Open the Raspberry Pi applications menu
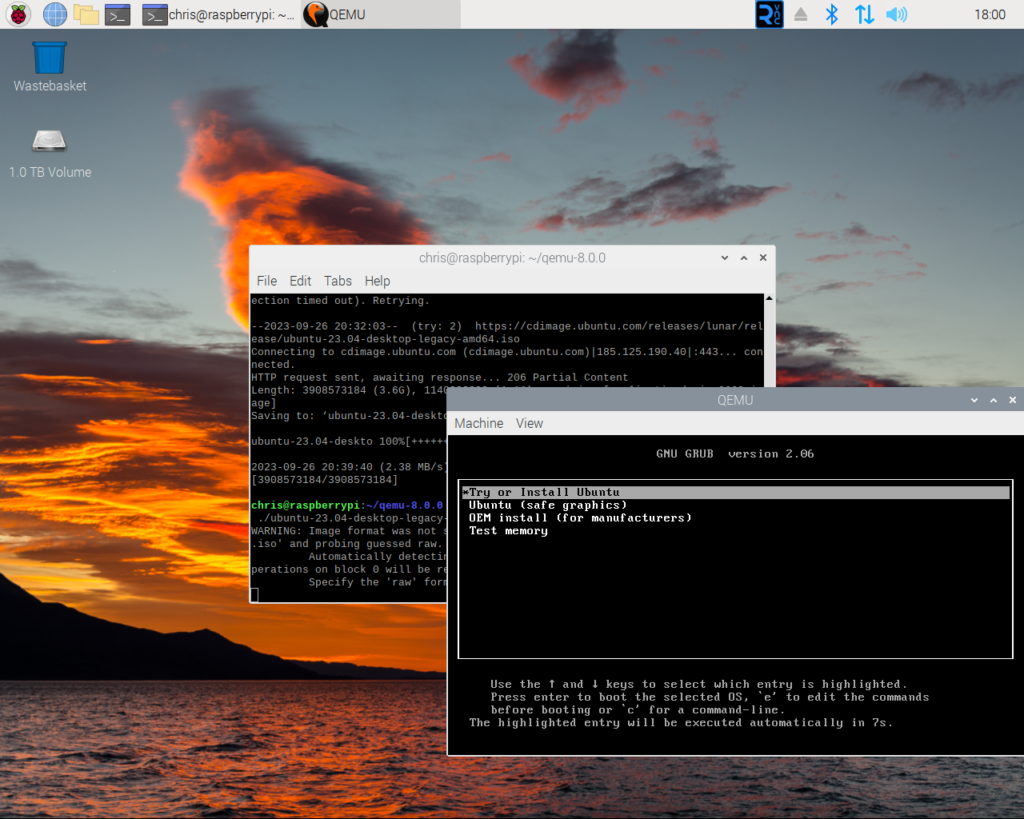Viewport: 1024px width, 819px height. pos(19,14)
